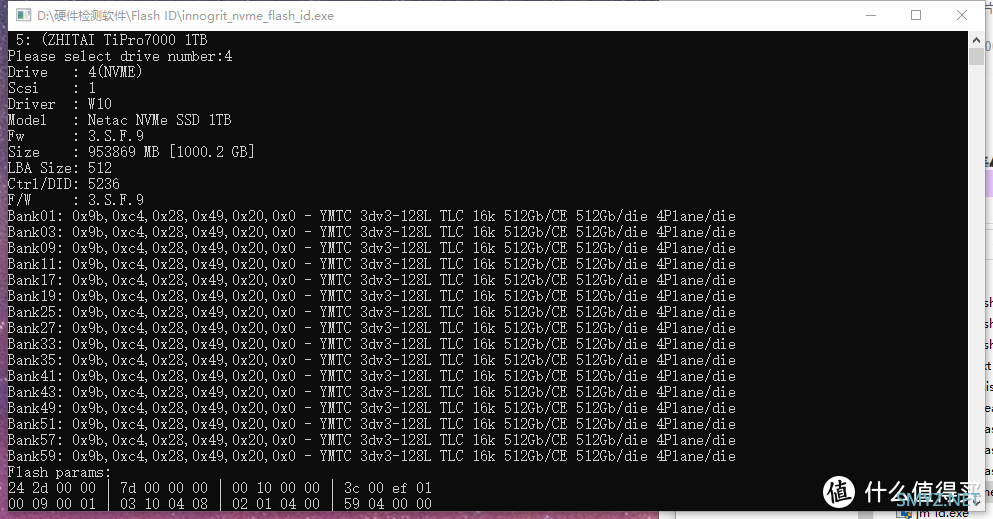Image resolution: width=993 pixels, height=519 pixels.
Task: Click the Bank43 row
Action: point(371,392)
